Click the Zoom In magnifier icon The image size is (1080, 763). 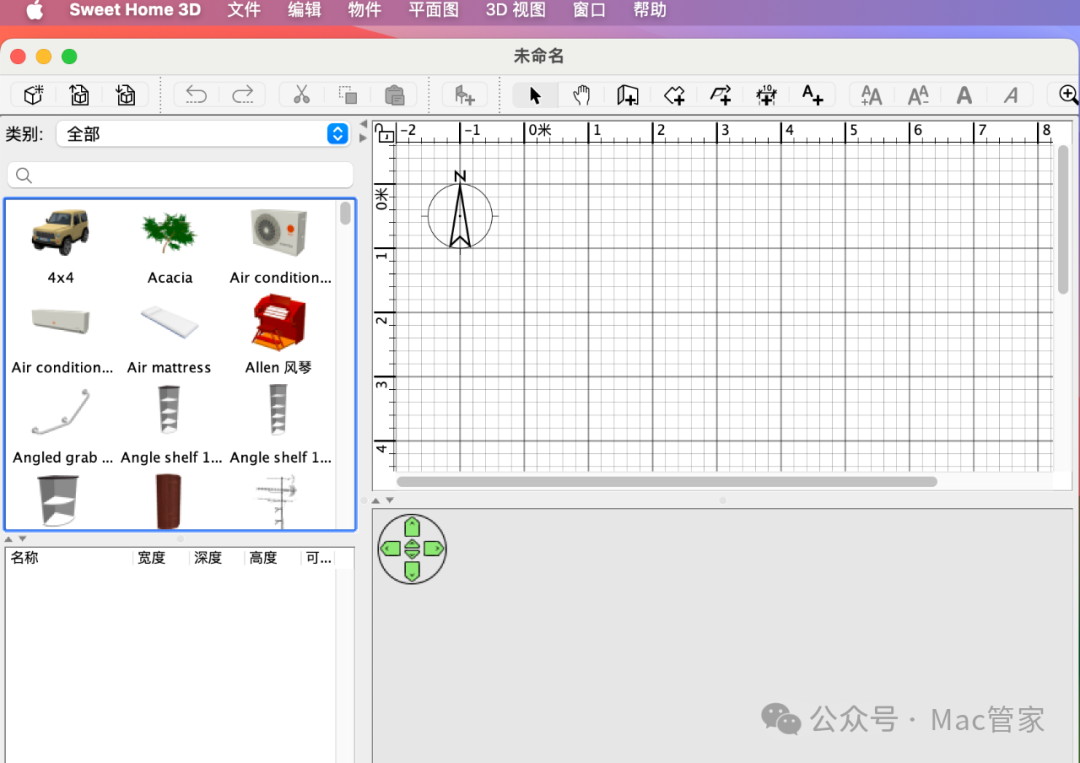click(x=1068, y=95)
